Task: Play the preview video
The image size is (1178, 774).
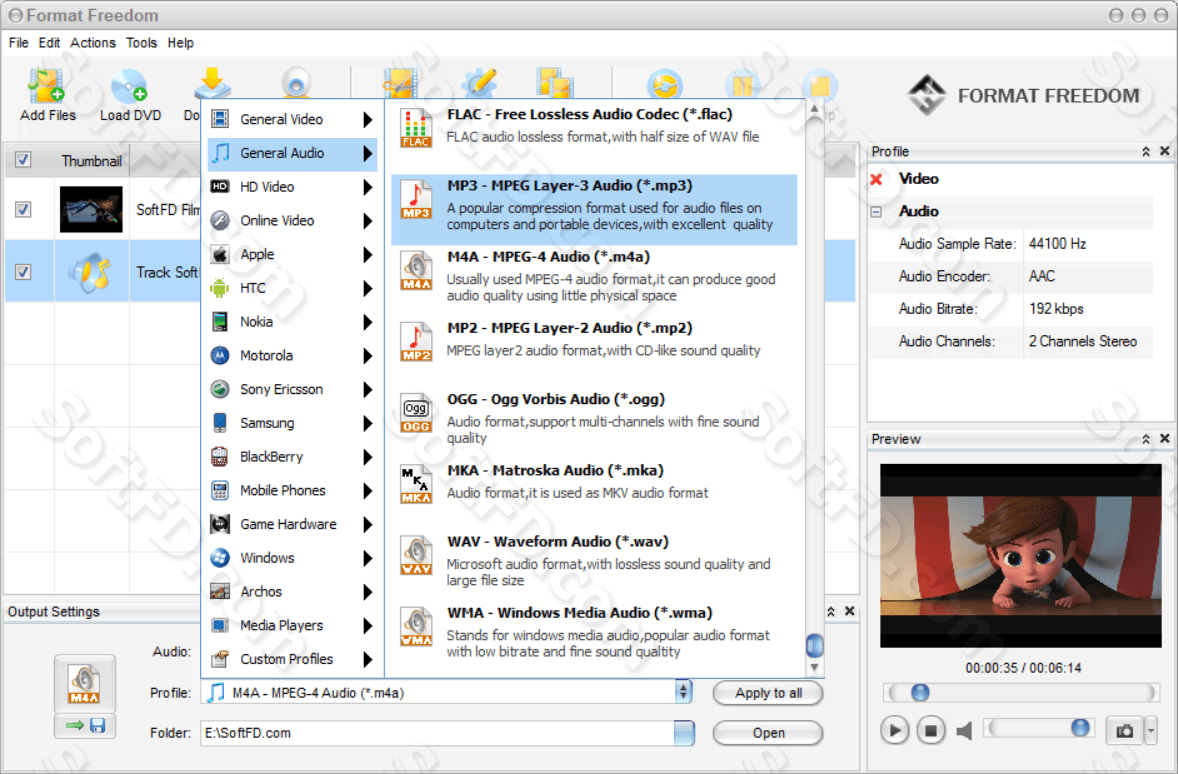Action: (x=894, y=730)
